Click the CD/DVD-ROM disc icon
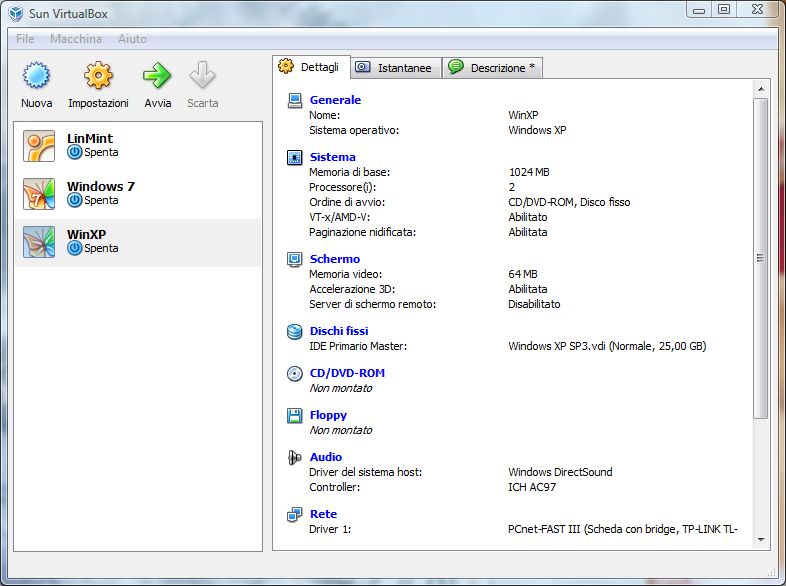 295,373
